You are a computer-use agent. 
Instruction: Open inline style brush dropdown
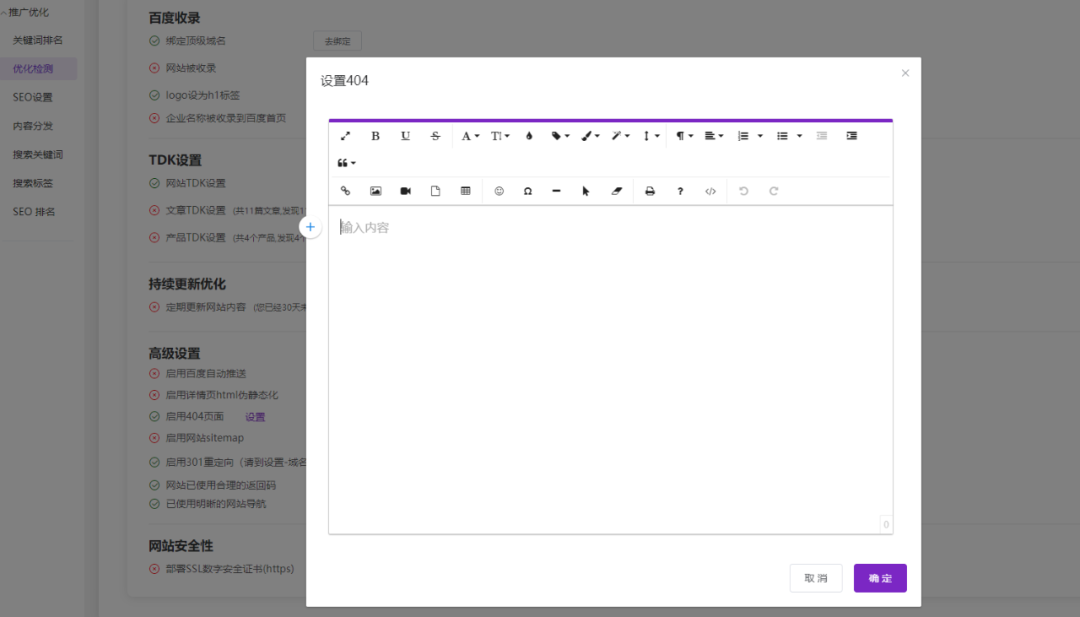tap(590, 136)
